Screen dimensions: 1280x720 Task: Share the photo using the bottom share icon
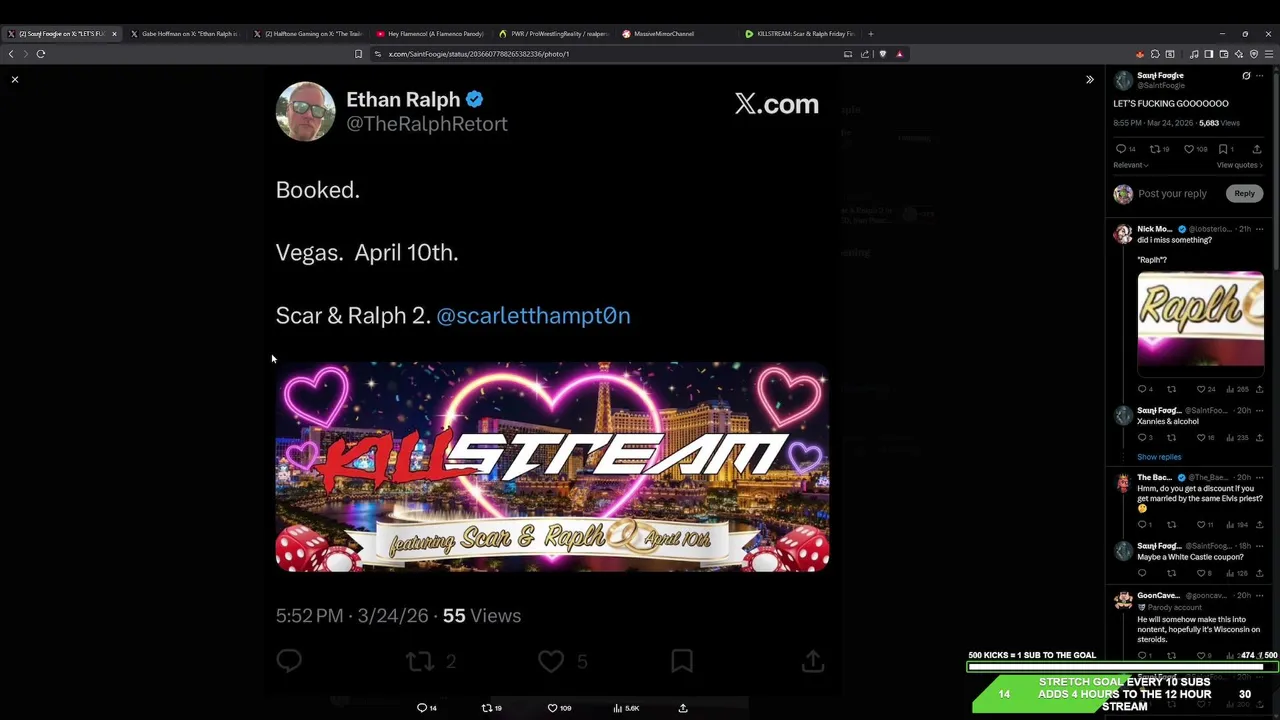coord(683,708)
